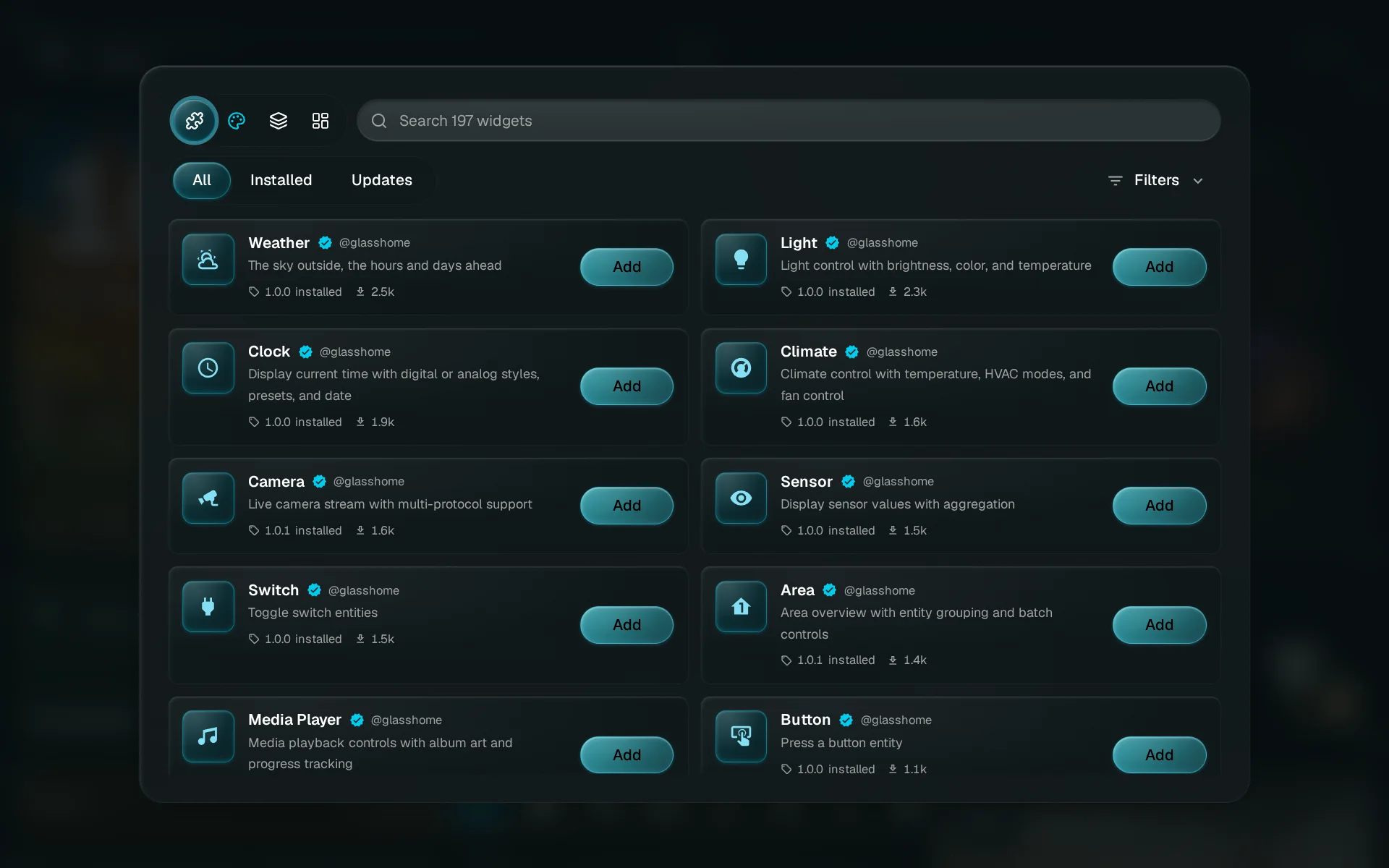Click the Media Player music note icon
1389x868 pixels.
pyautogui.click(x=208, y=736)
